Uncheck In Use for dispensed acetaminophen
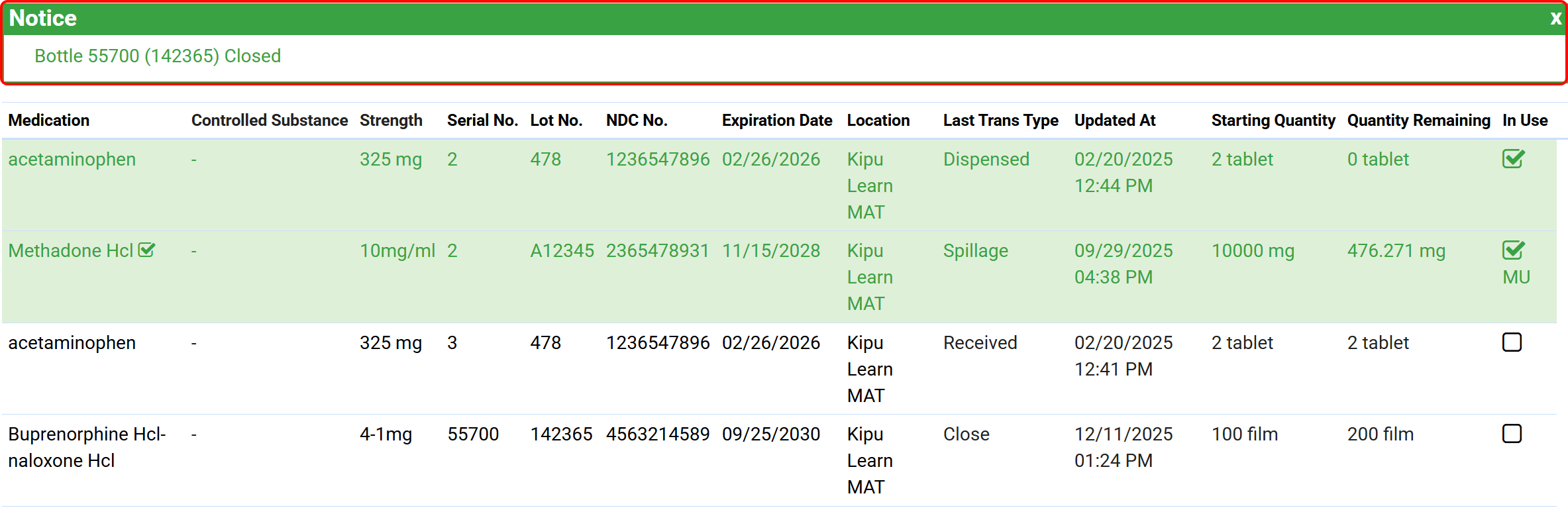 coord(1513,159)
